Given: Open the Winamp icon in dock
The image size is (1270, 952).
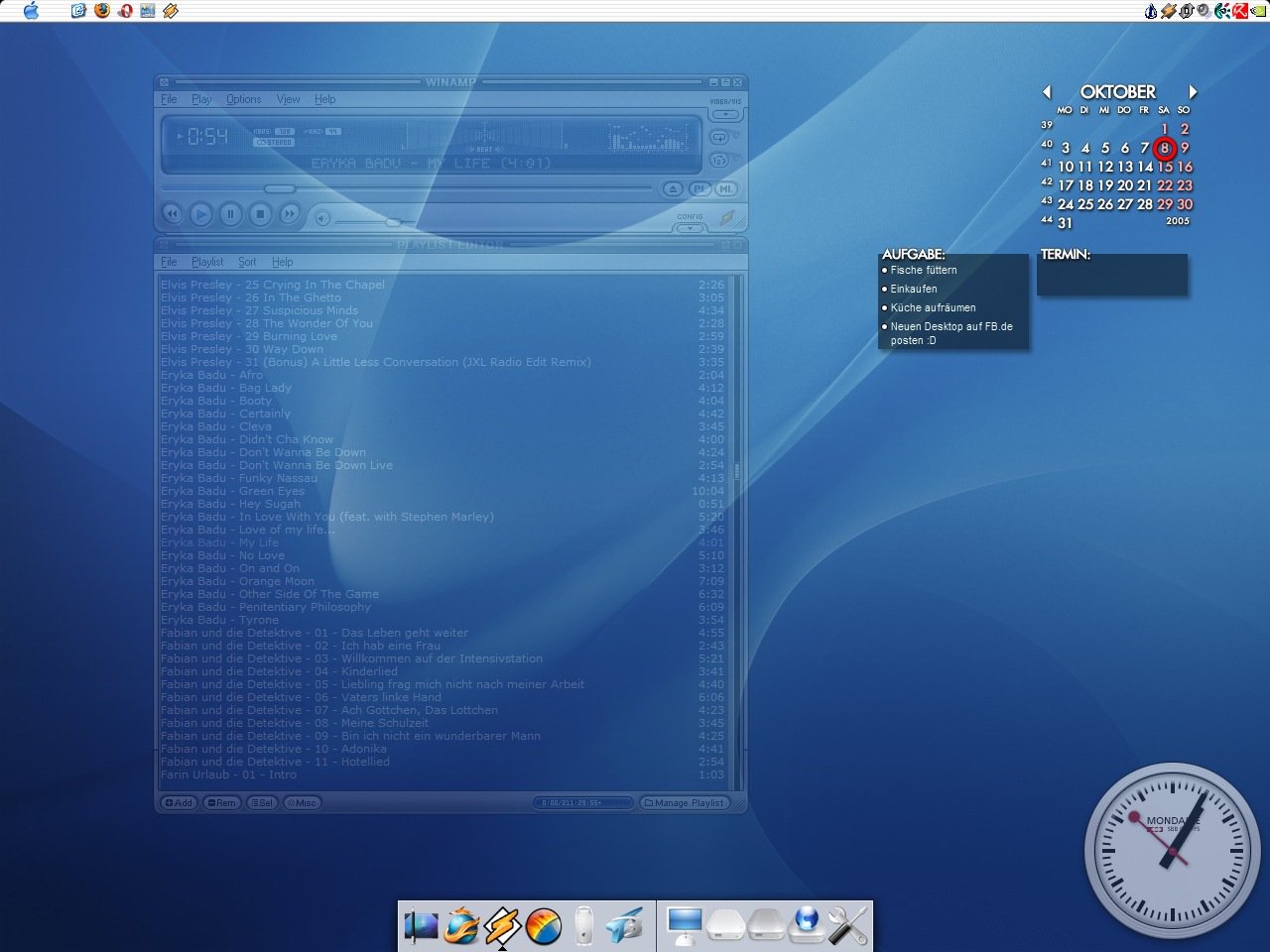Looking at the screenshot, I should 502,926.
